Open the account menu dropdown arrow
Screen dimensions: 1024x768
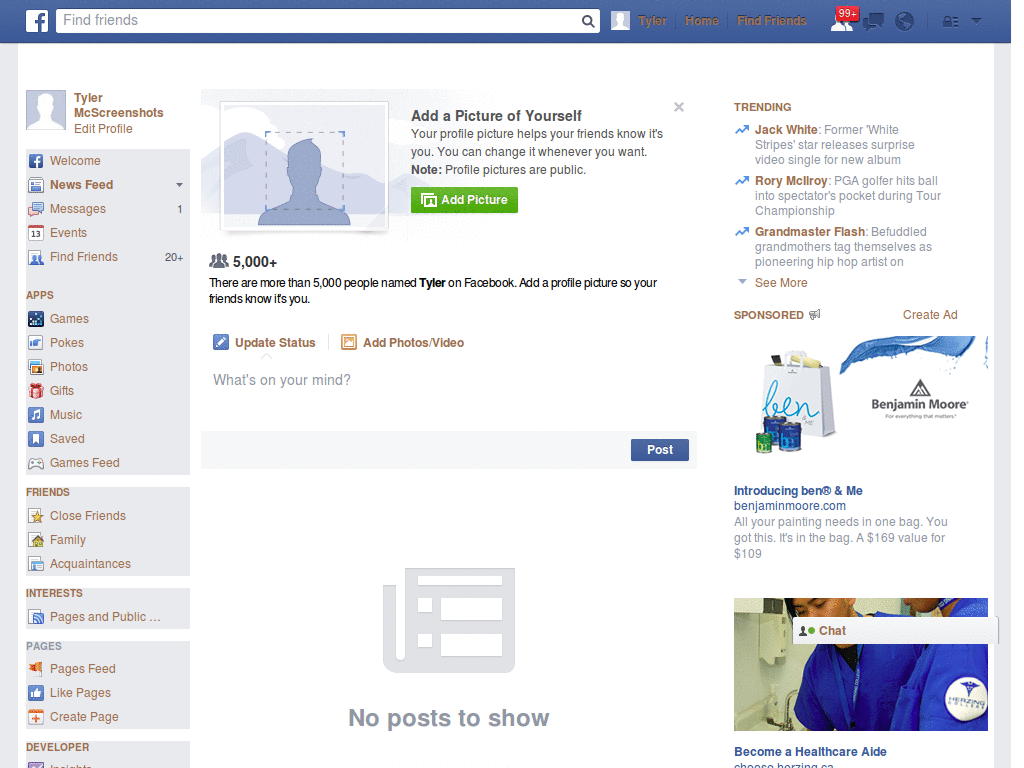(x=976, y=21)
